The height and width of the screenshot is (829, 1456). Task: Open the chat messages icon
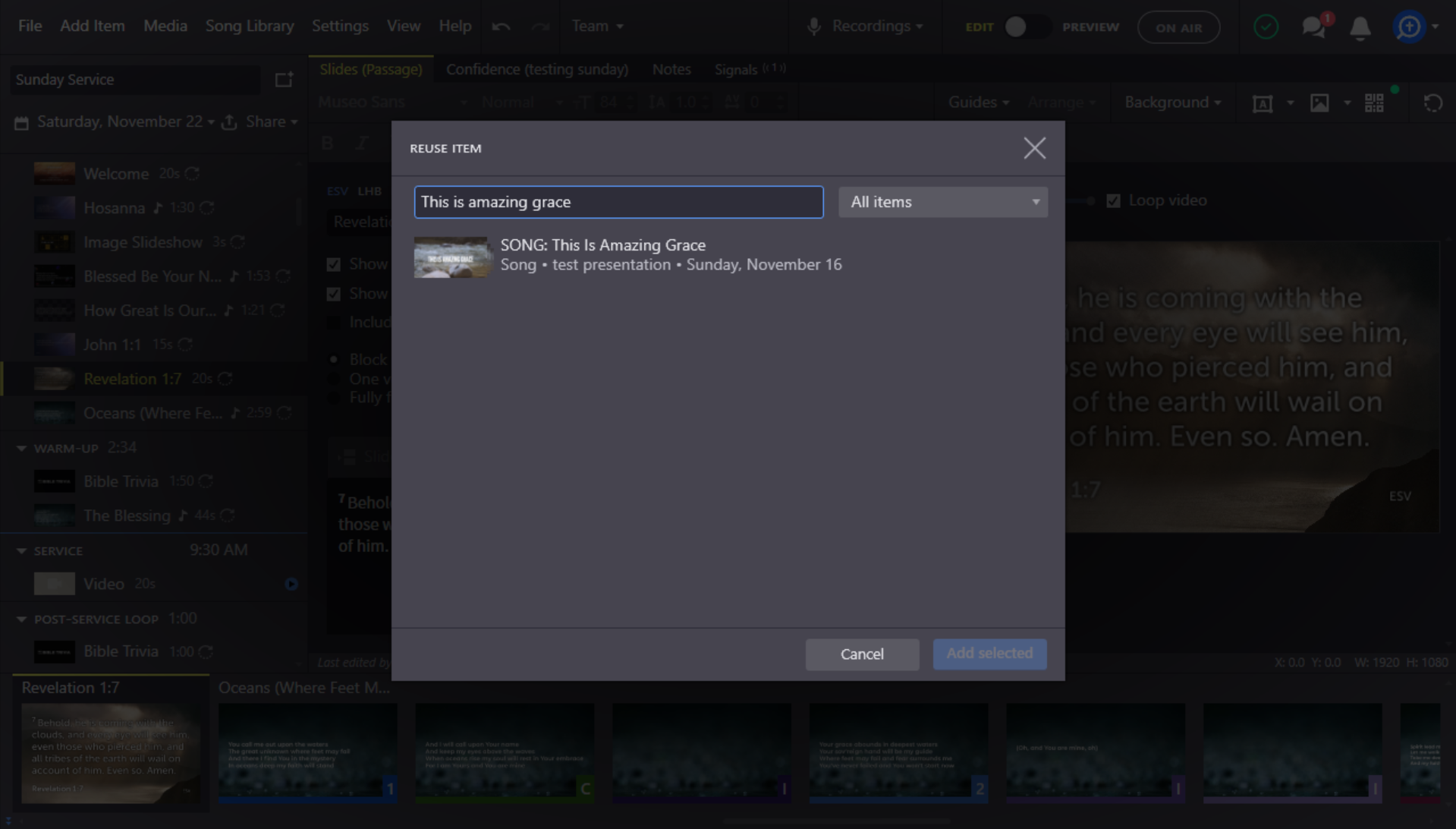[1313, 27]
